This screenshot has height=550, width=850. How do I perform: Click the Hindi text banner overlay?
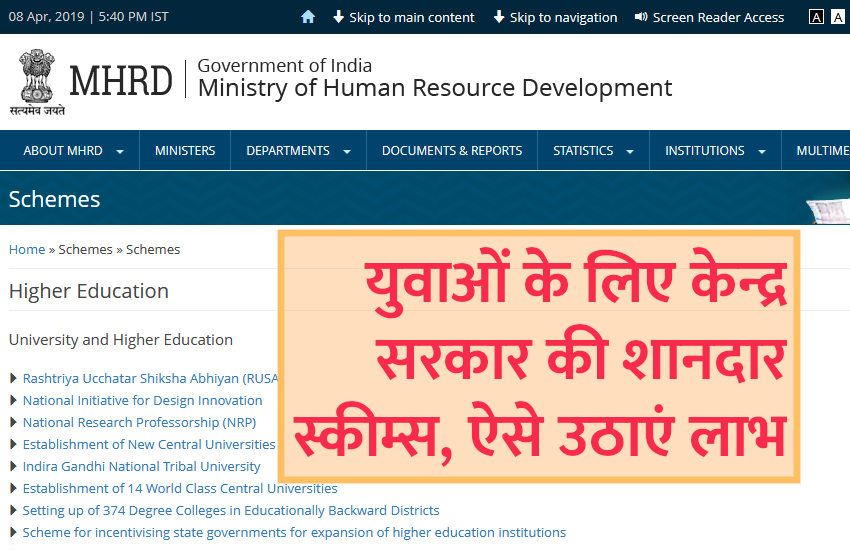click(538, 357)
